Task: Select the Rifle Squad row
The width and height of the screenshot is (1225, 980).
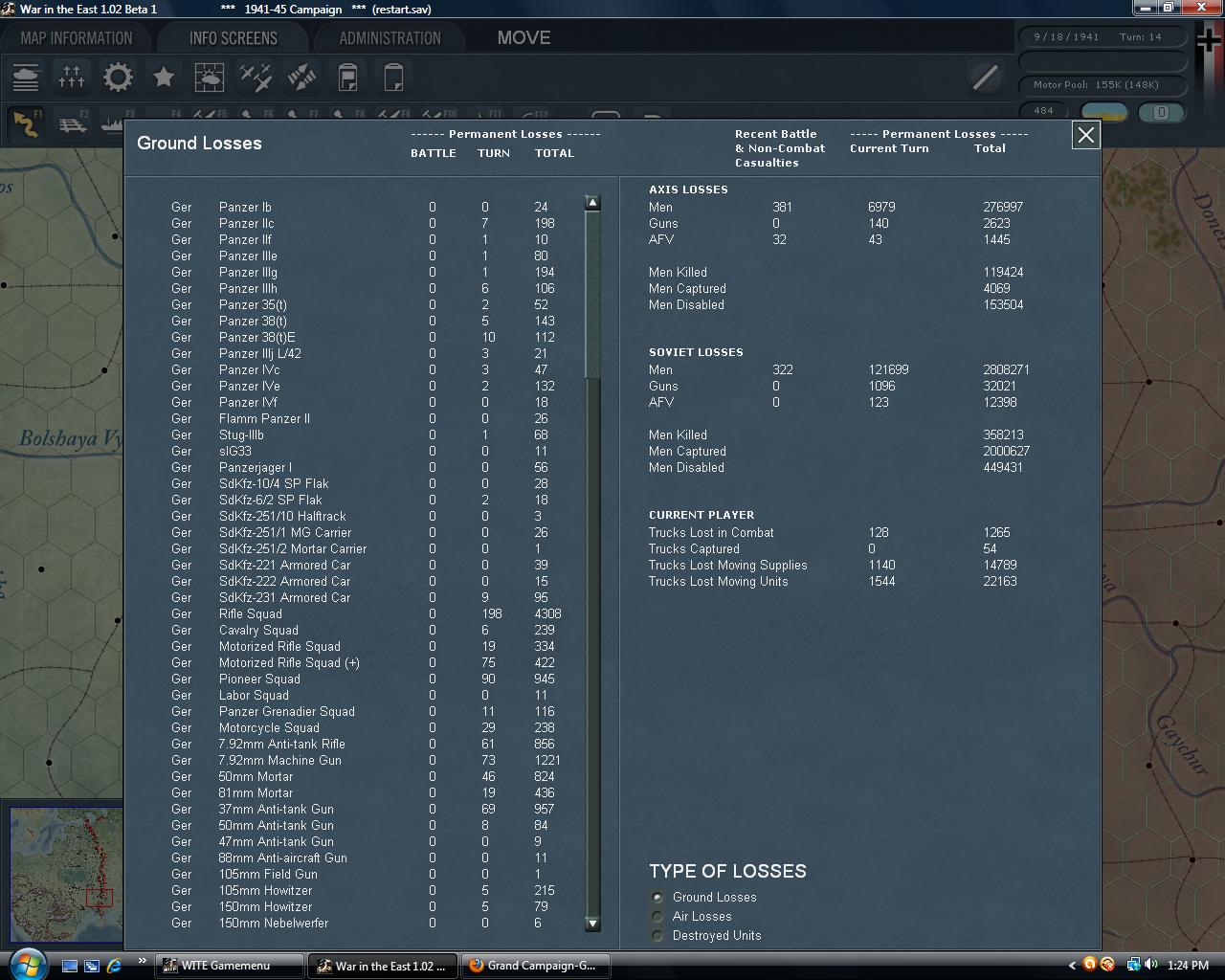Action: pyautogui.click(x=364, y=613)
